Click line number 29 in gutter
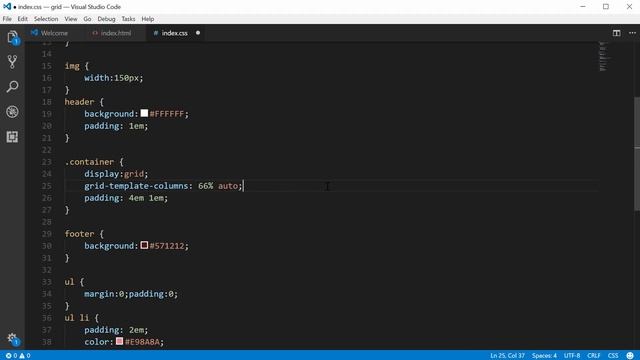 47,234
